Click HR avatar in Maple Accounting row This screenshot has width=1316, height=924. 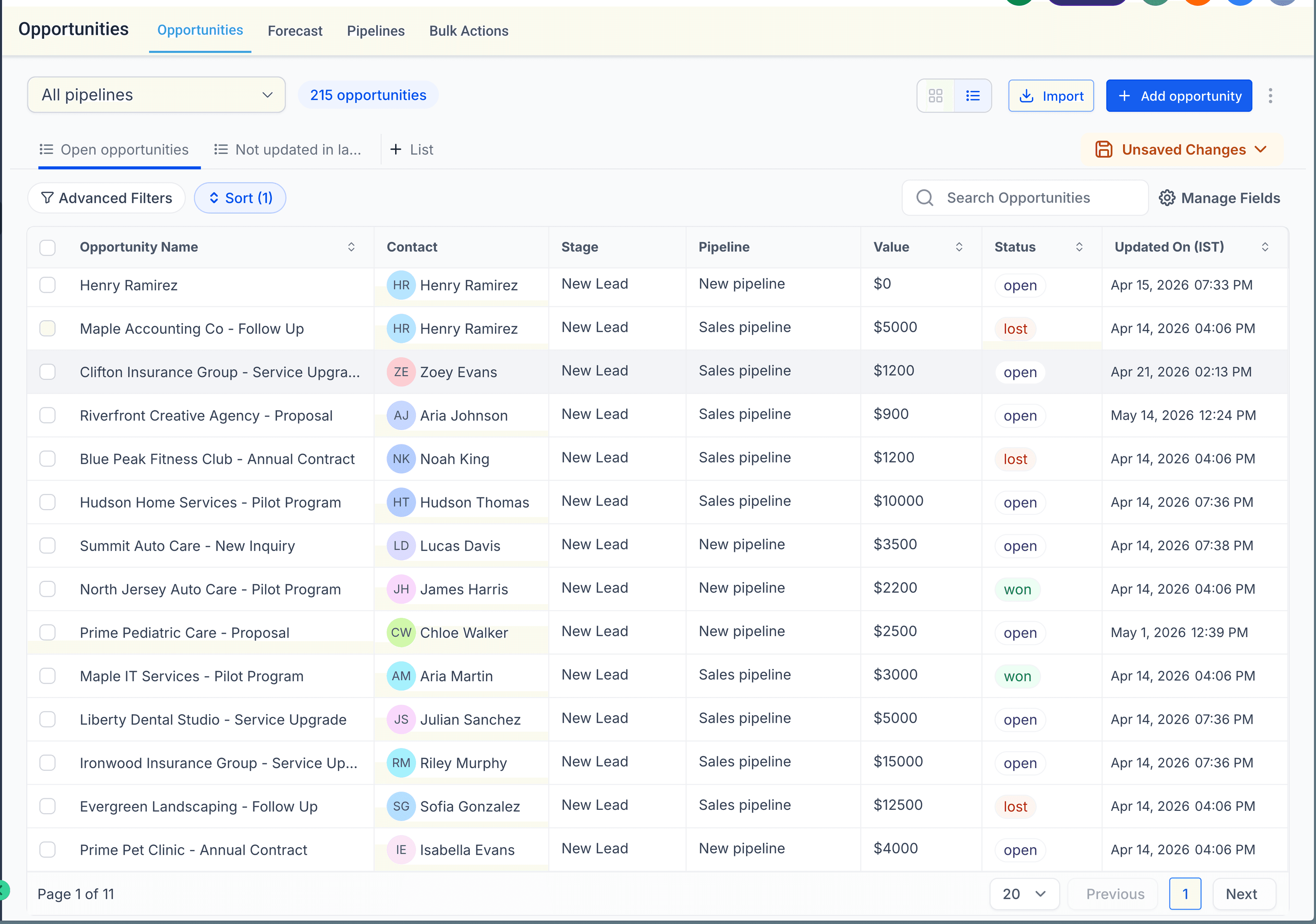coord(401,329)
